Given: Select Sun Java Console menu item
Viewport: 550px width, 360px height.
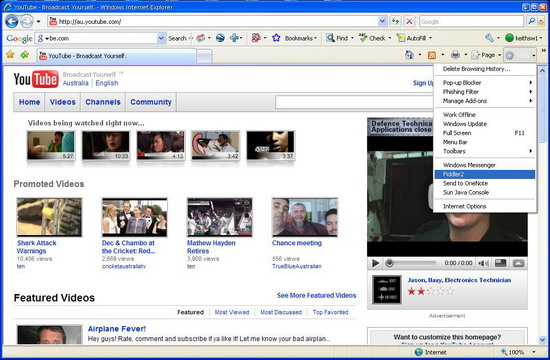Looking at the screenshot, I should 485,192.
